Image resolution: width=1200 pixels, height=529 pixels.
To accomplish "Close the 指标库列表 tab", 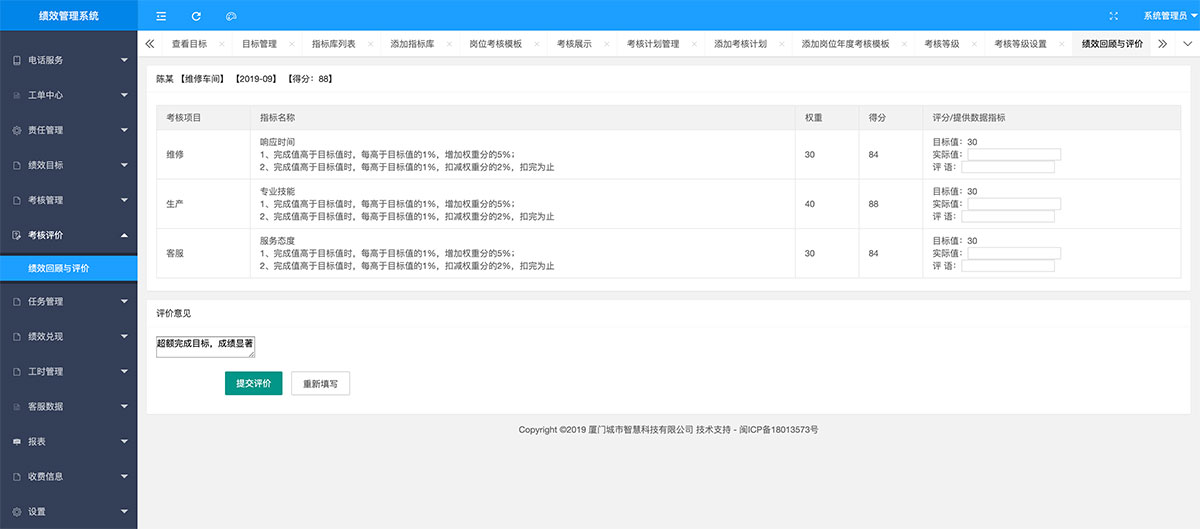I will click(x=368, y=44).
